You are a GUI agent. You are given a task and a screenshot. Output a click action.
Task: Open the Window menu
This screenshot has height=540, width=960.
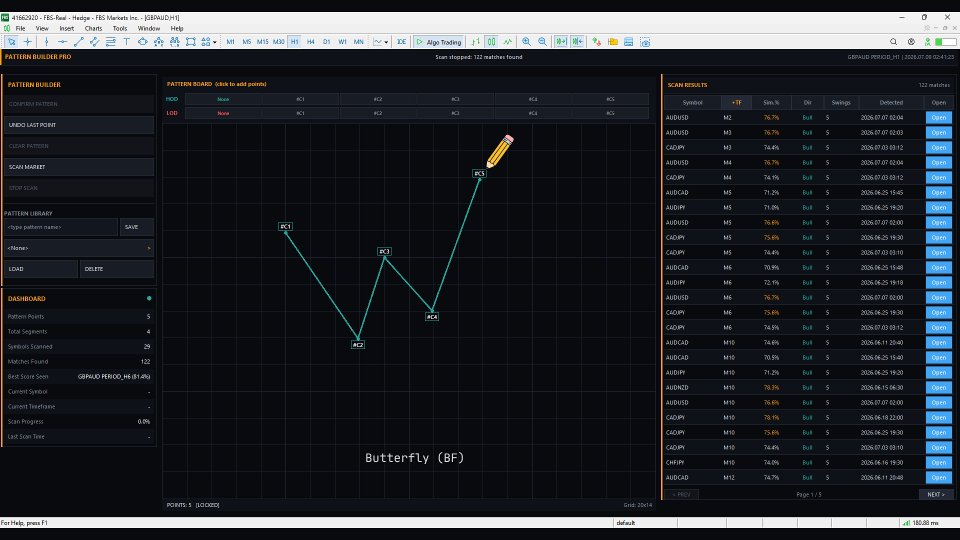148,28
